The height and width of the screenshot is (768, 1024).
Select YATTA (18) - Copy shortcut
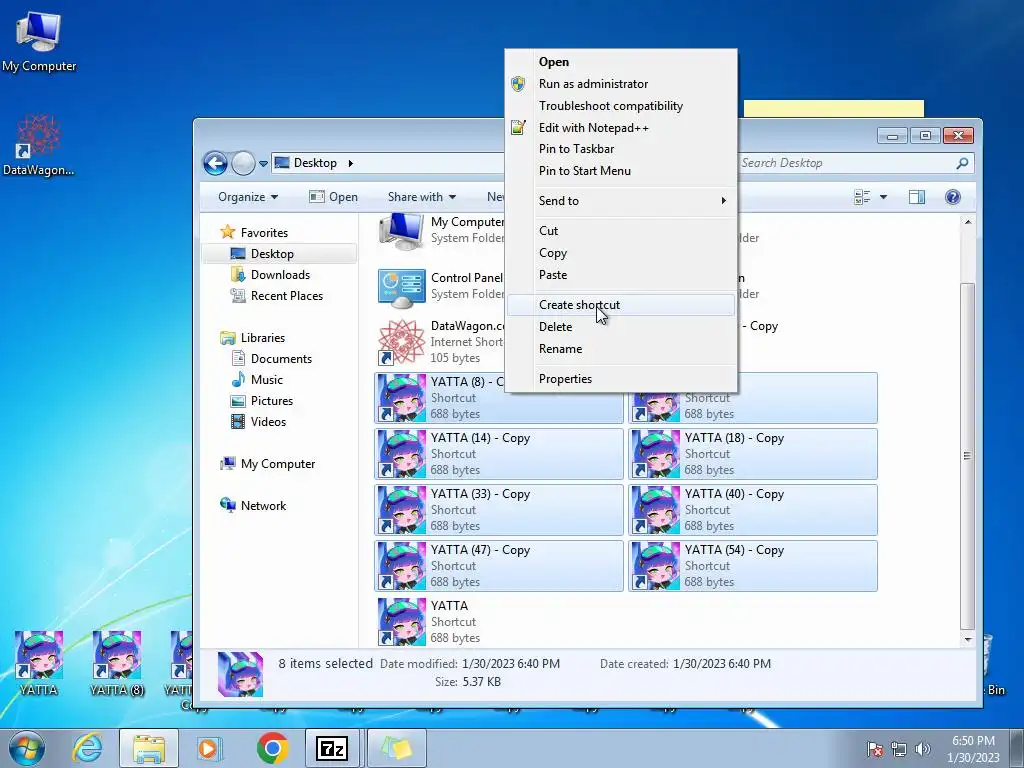pyautogui.click(x=753, y=454)
